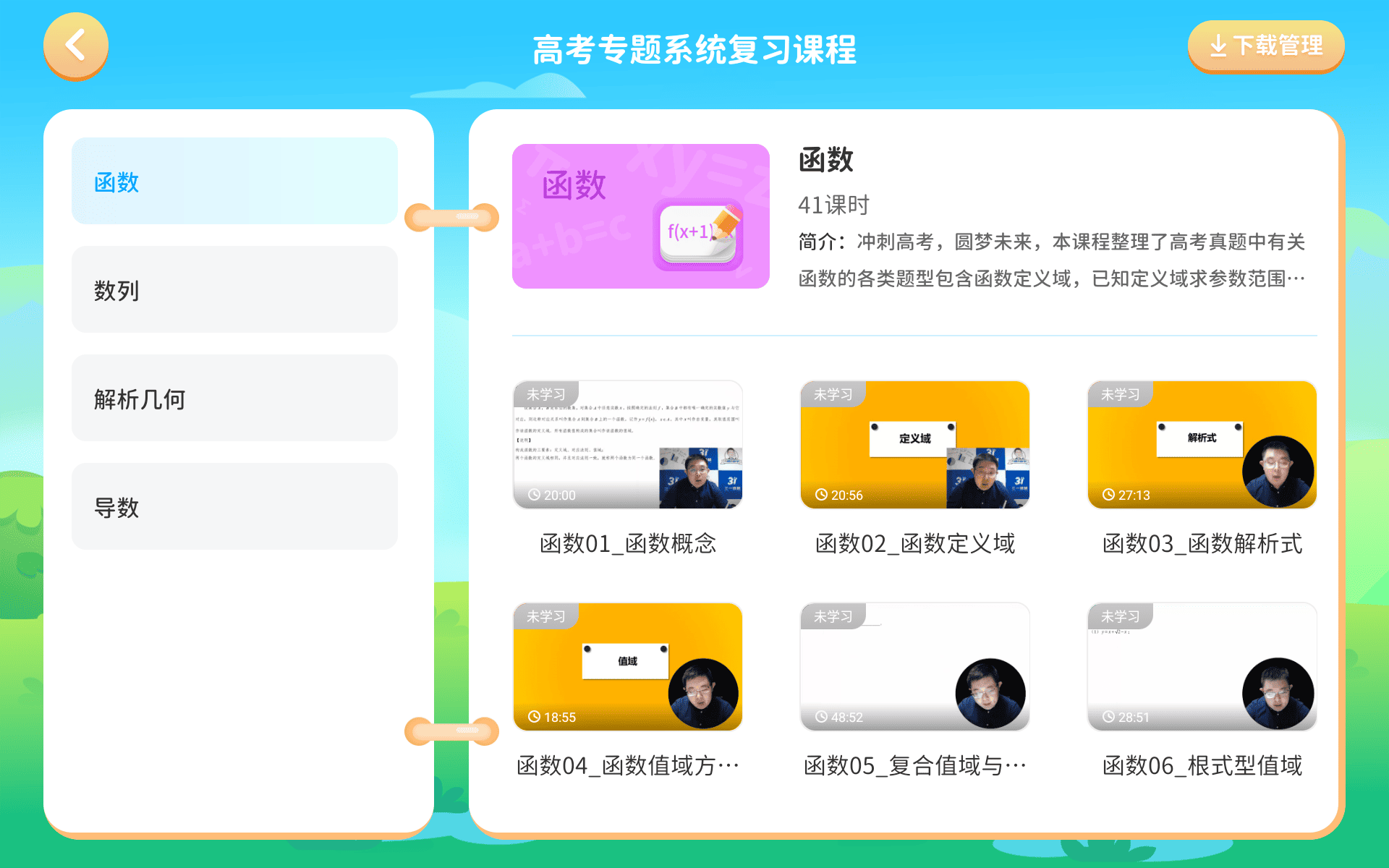Select the 函数 category tab
The height and width of the screenshot is (868, 1389).
tap(234, 182)
